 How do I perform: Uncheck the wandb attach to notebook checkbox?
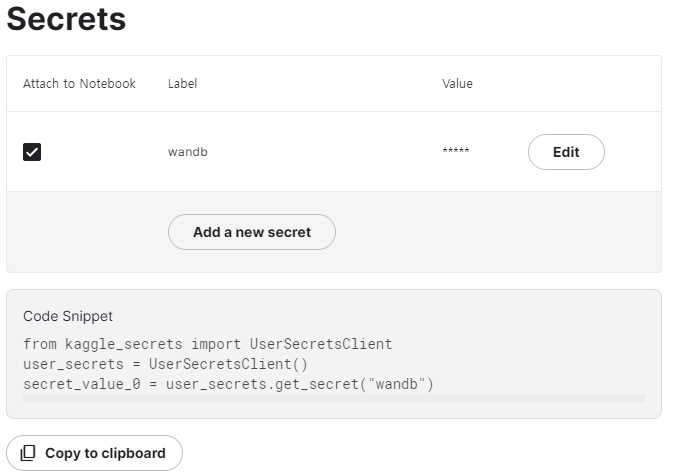(x=32, y=152)
